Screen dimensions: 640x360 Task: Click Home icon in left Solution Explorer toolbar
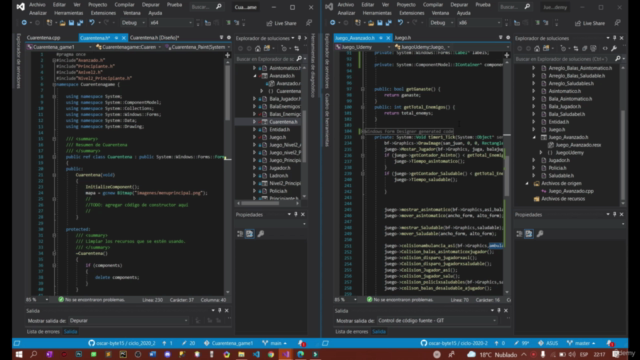[x=258, y=49]
